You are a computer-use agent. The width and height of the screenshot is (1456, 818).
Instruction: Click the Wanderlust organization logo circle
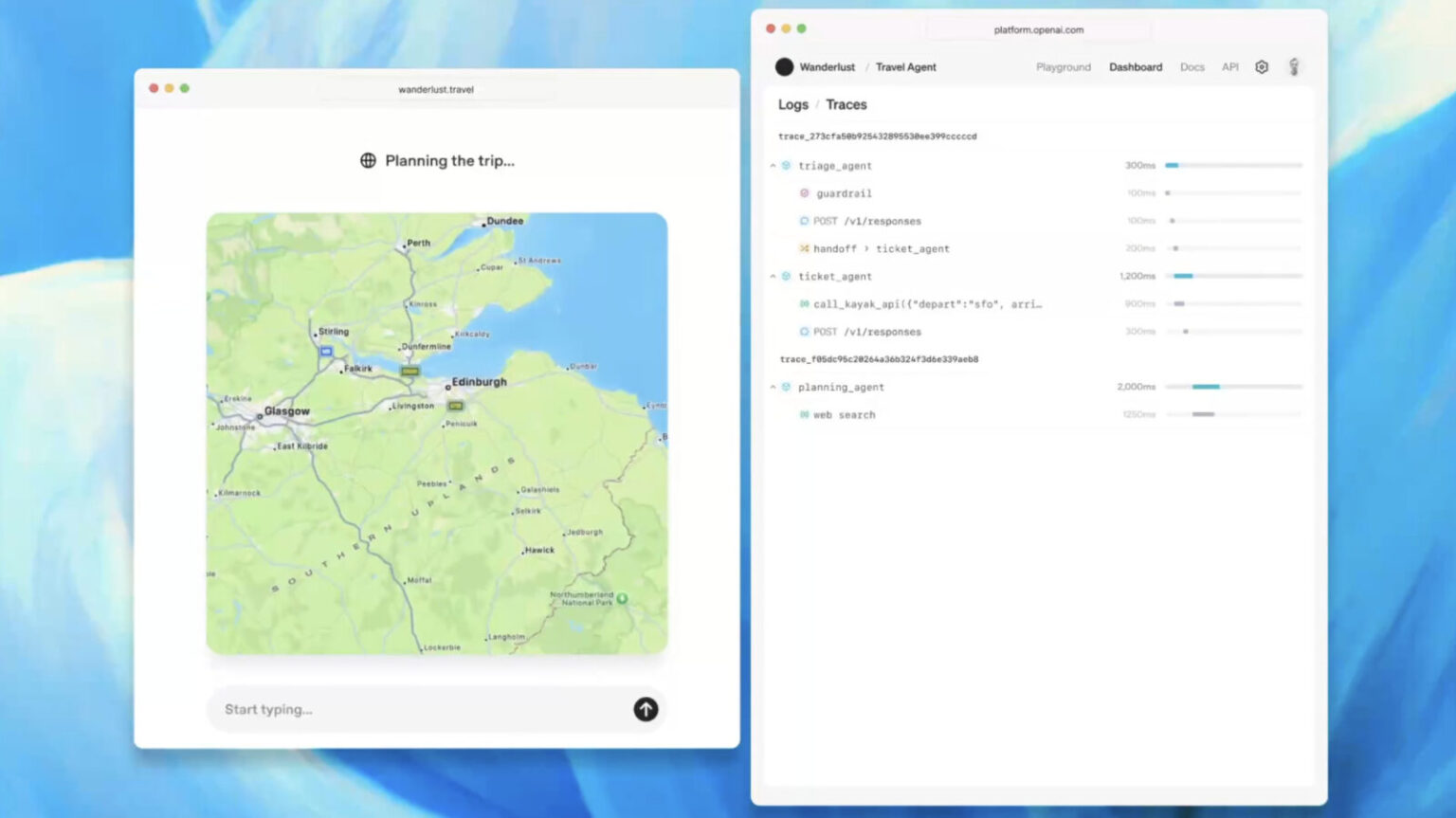click(x=784, y=67)
